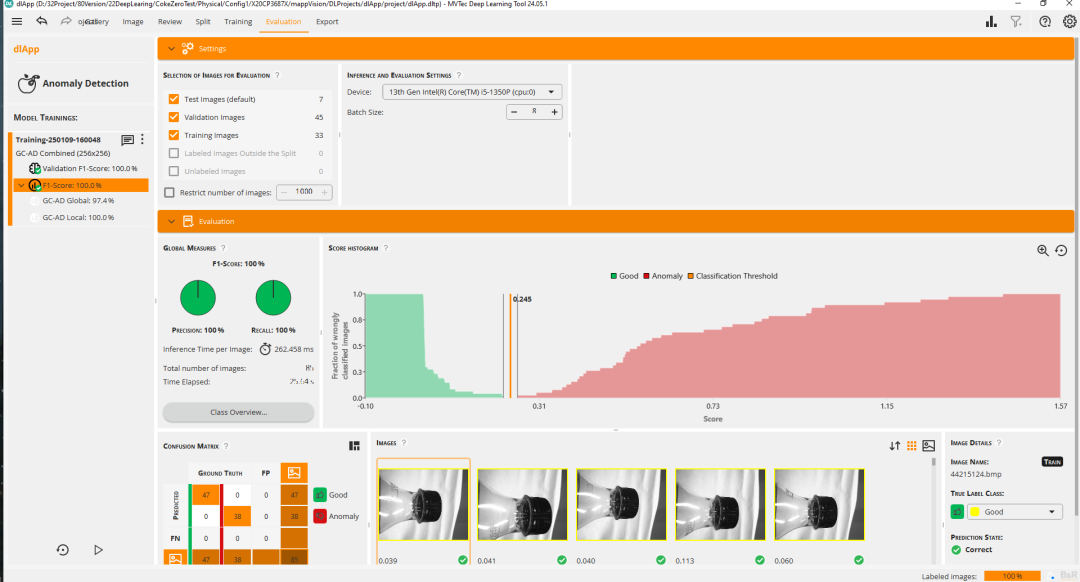
Task: Open the help question mark icon
Action: point(1045,21)
